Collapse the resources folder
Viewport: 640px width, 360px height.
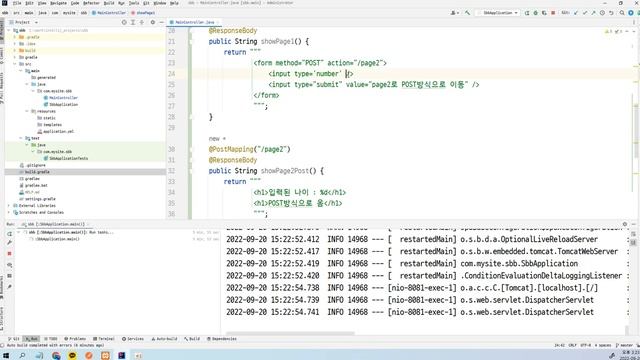point(27,111)
